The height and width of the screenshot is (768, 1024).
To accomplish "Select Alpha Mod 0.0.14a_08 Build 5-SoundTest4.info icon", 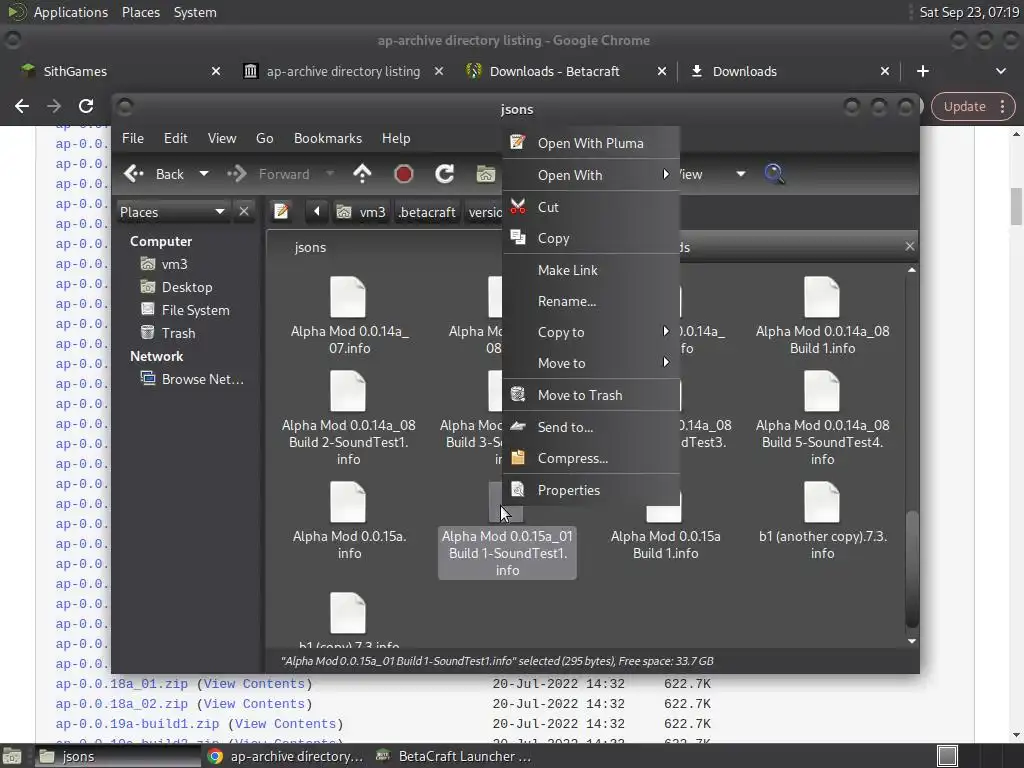I will pos(822,391).
